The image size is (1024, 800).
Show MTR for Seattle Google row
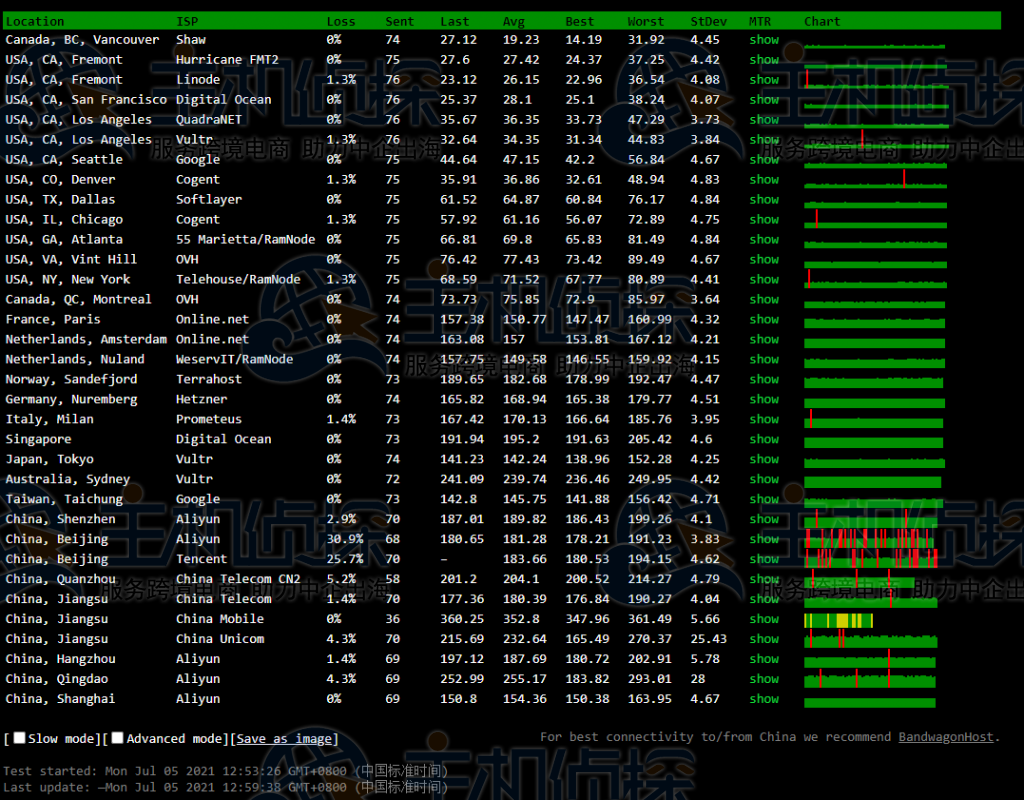click(x=764, y=160)
